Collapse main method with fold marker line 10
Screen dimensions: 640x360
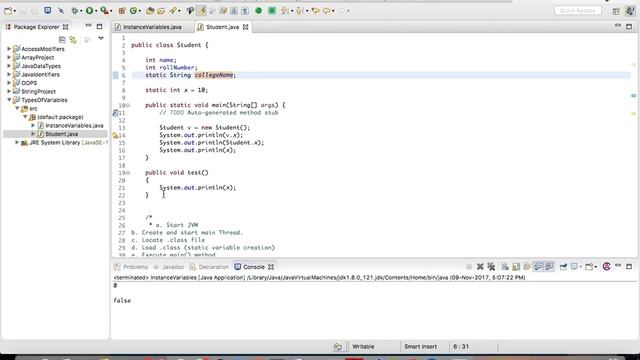click(128, 105)
